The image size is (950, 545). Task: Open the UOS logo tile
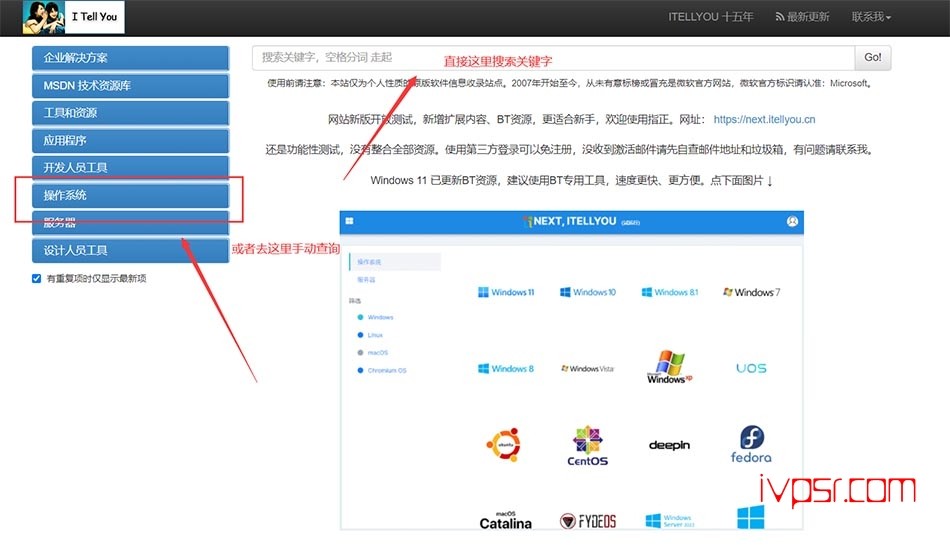point(751,368)
